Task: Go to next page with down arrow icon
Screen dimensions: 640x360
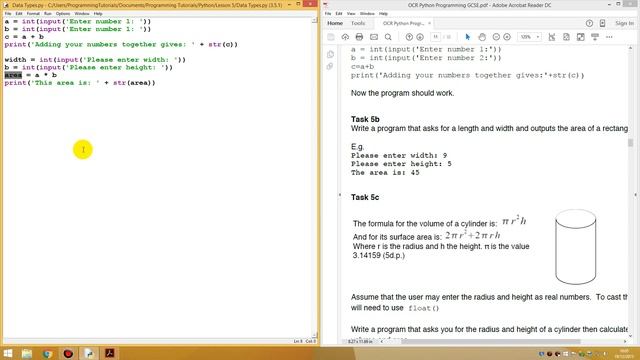Action: 420,37
